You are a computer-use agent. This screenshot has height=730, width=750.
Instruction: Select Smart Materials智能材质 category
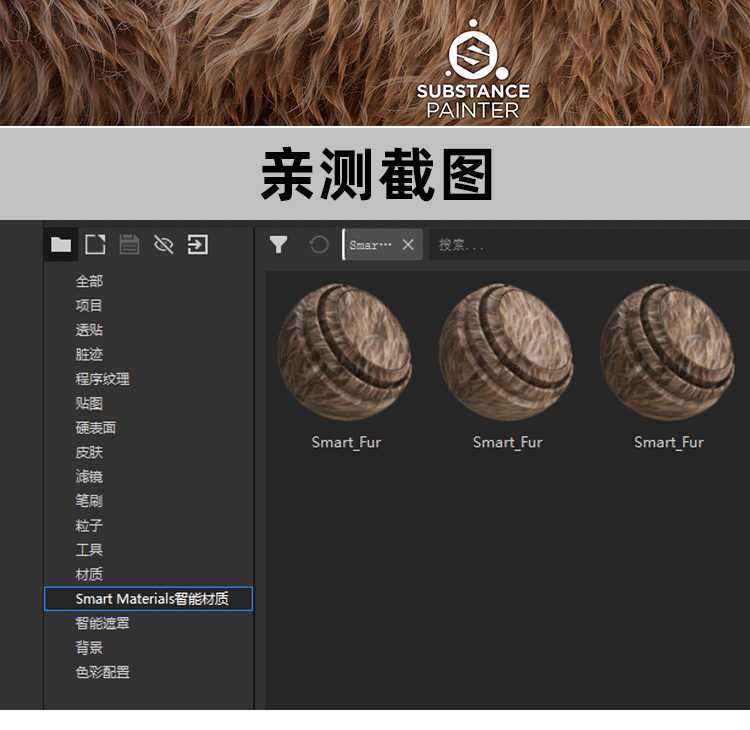(x=150, y=599)
